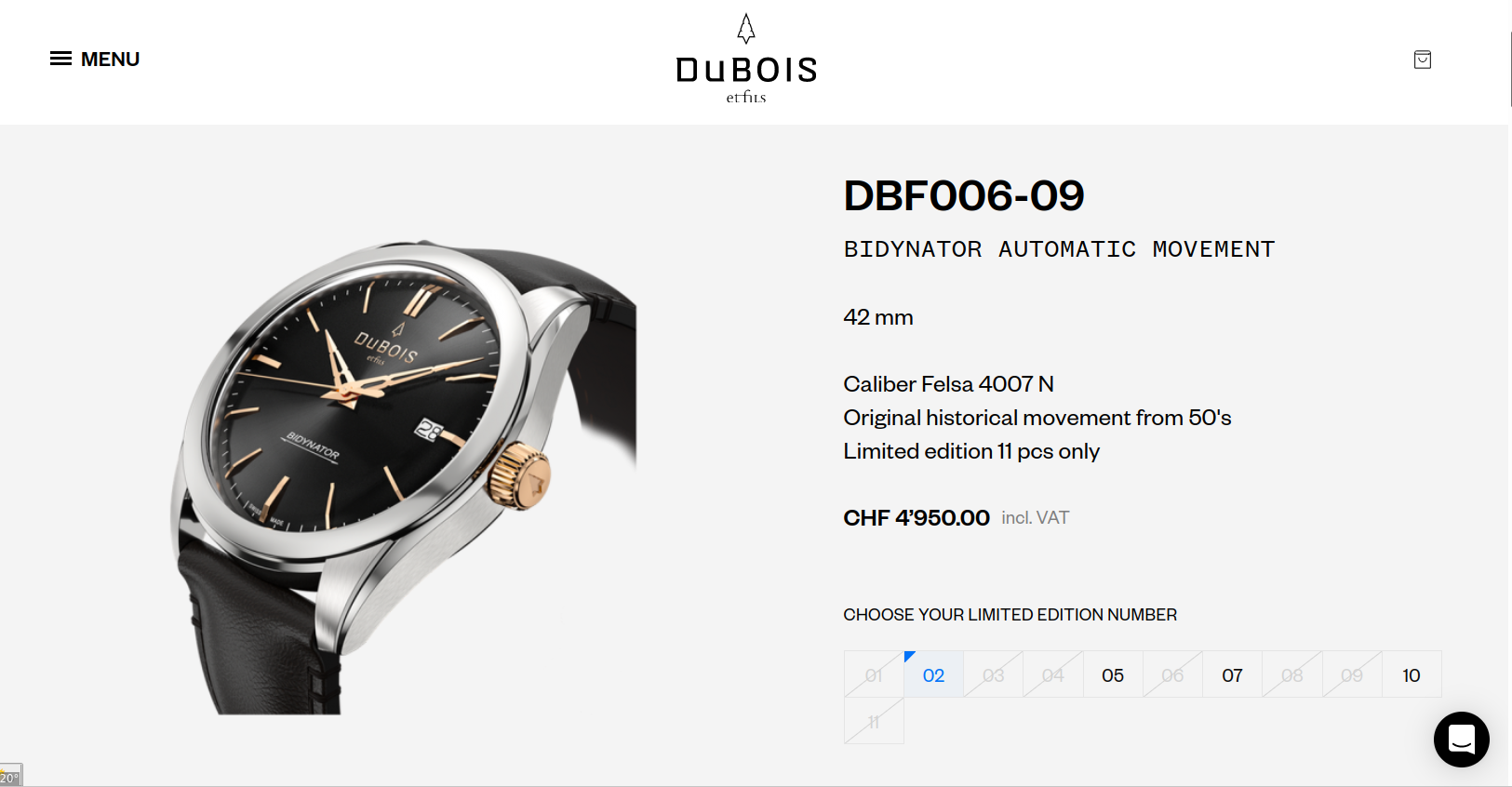The height and width of the screenshot is (787, 1512).
Task: Click sold-out edition number 06
Action: coord(1172,674)
